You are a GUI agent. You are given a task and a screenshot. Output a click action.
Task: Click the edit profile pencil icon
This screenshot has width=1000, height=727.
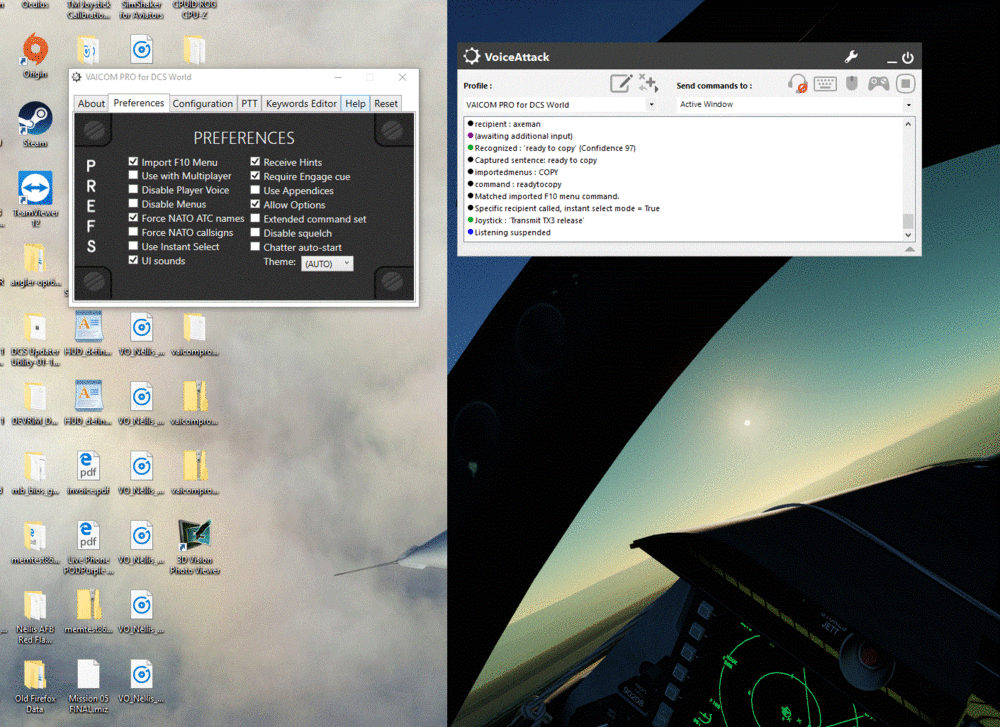click(x=621, y=84)
